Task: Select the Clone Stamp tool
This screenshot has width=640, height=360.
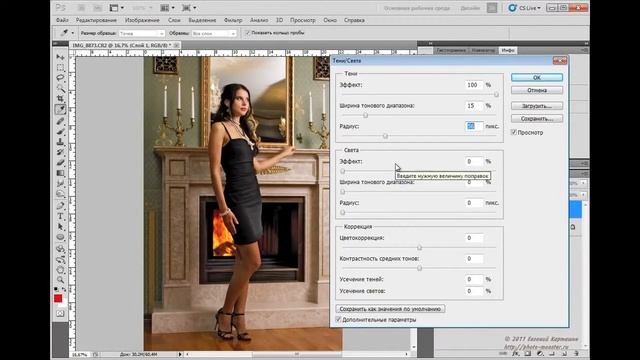Action: [60, 142]
